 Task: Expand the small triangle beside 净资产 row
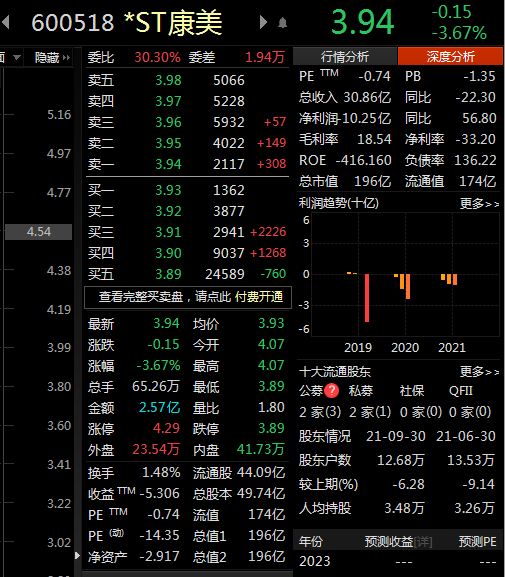tap(77, 556)
